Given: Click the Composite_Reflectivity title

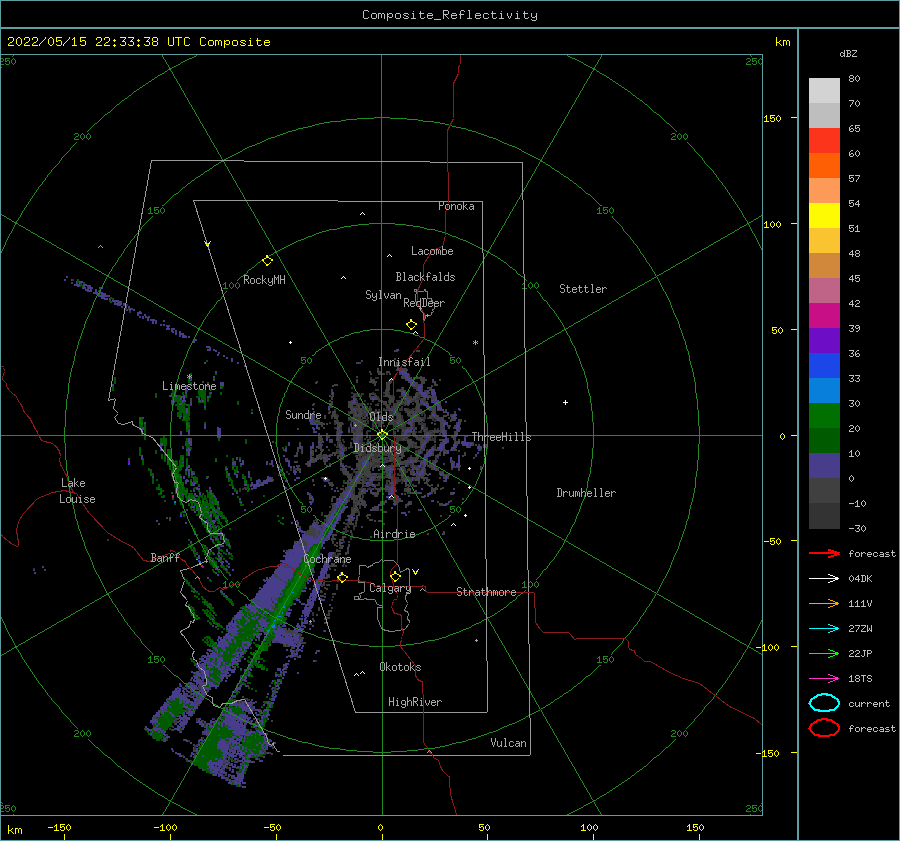Looking at the screenshot, I should [x=450, y=15].
